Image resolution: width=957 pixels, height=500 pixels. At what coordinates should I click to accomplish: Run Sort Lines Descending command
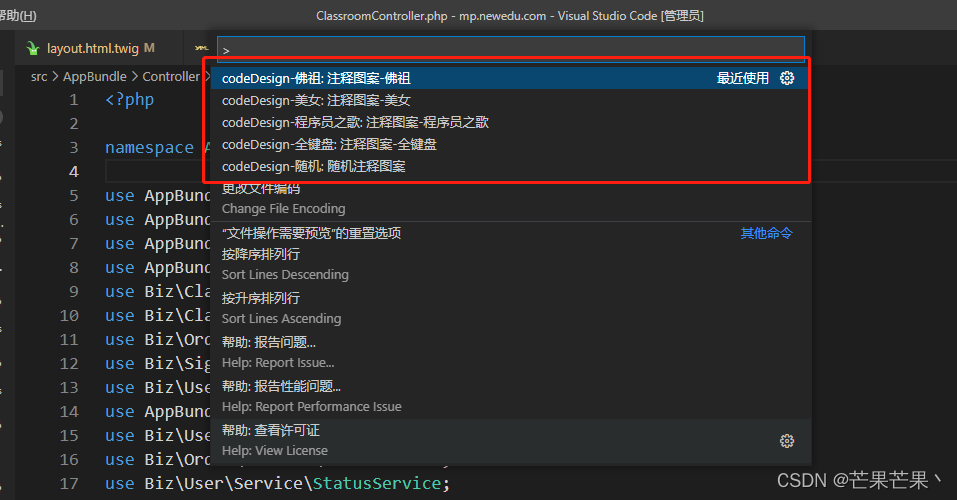(510, 265)
